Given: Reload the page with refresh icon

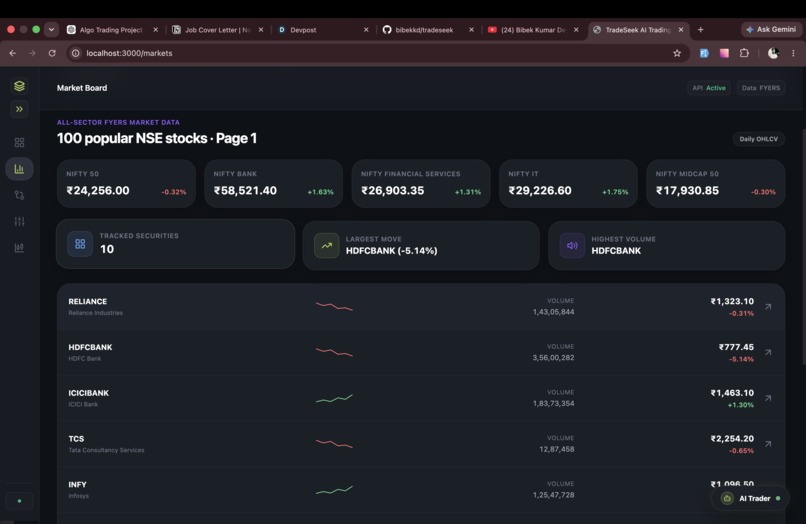Looking at the screenshot, I should click(x=52, y=53).
